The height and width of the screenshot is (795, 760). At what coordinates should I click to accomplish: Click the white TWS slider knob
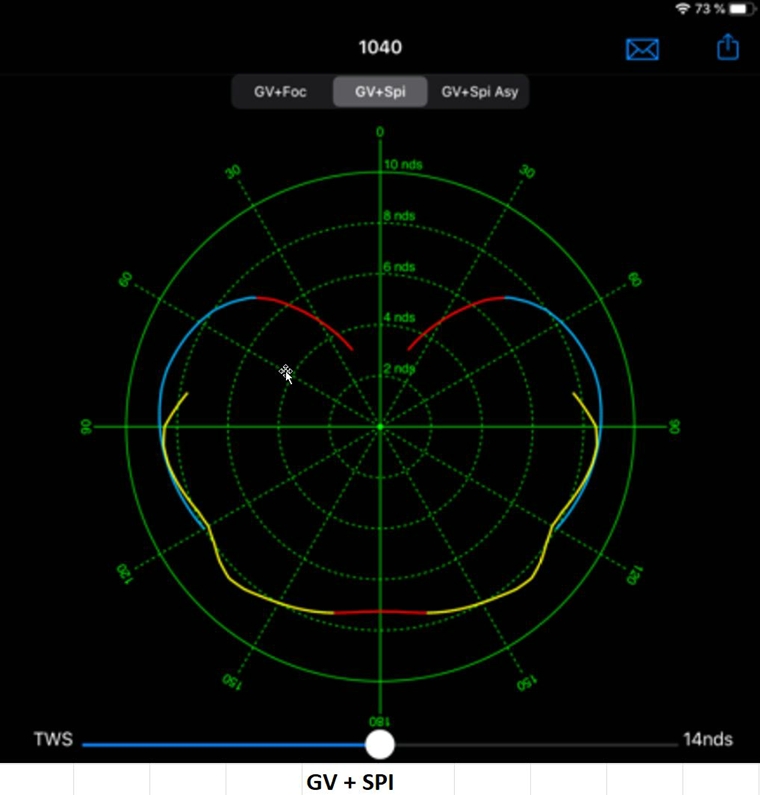pyautogui.click(x=379, y=744)
